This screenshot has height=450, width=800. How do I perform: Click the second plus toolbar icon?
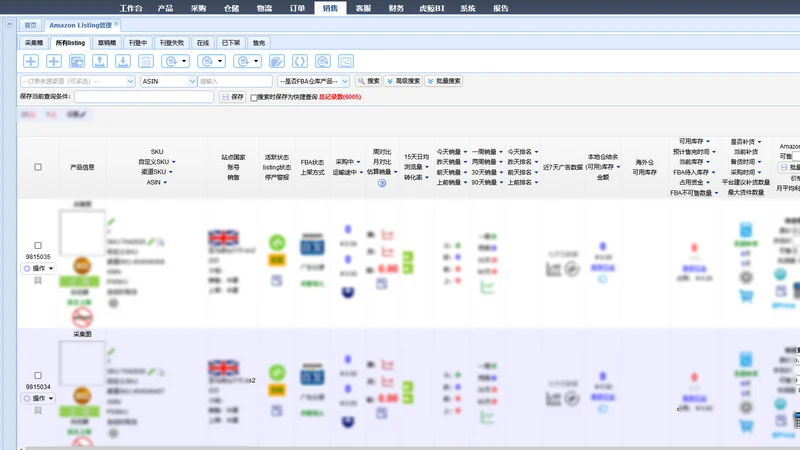(x=54, y=61)
